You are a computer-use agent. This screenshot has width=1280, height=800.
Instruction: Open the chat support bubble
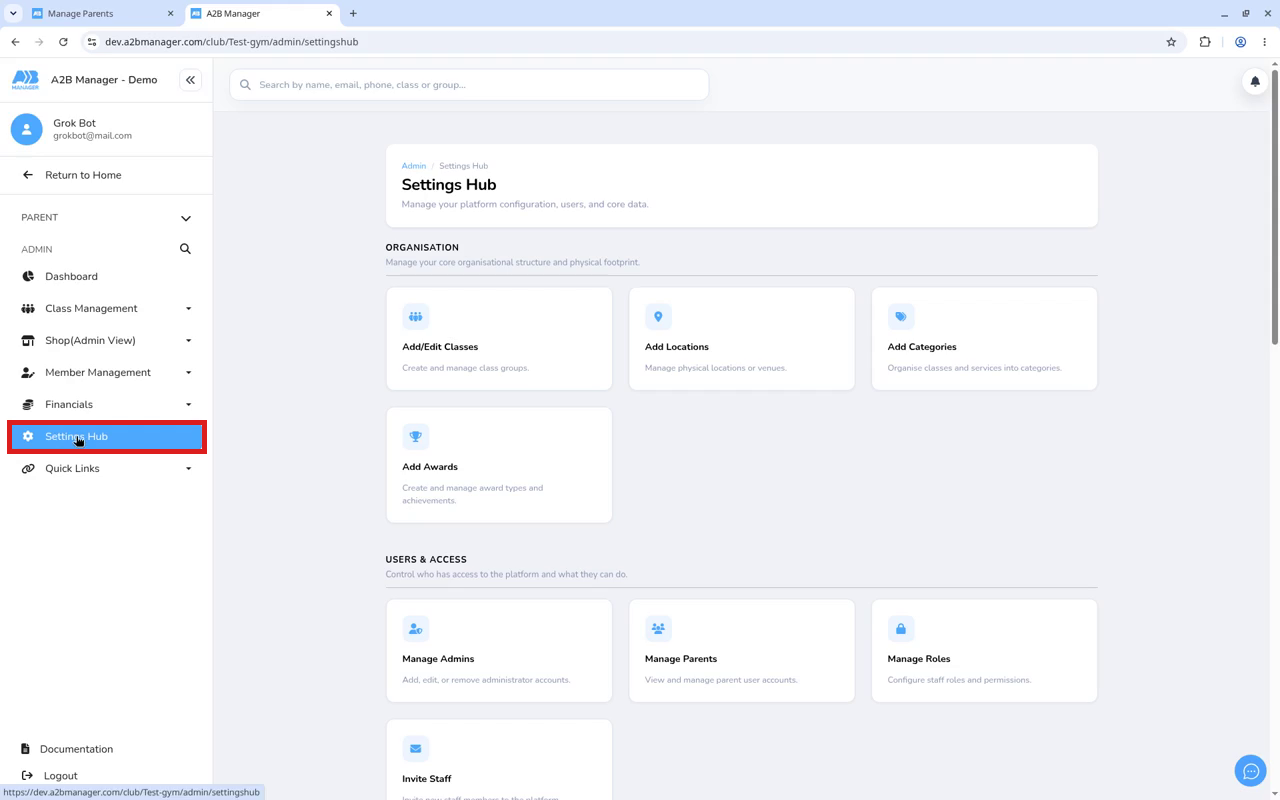tap(1251, 771)
